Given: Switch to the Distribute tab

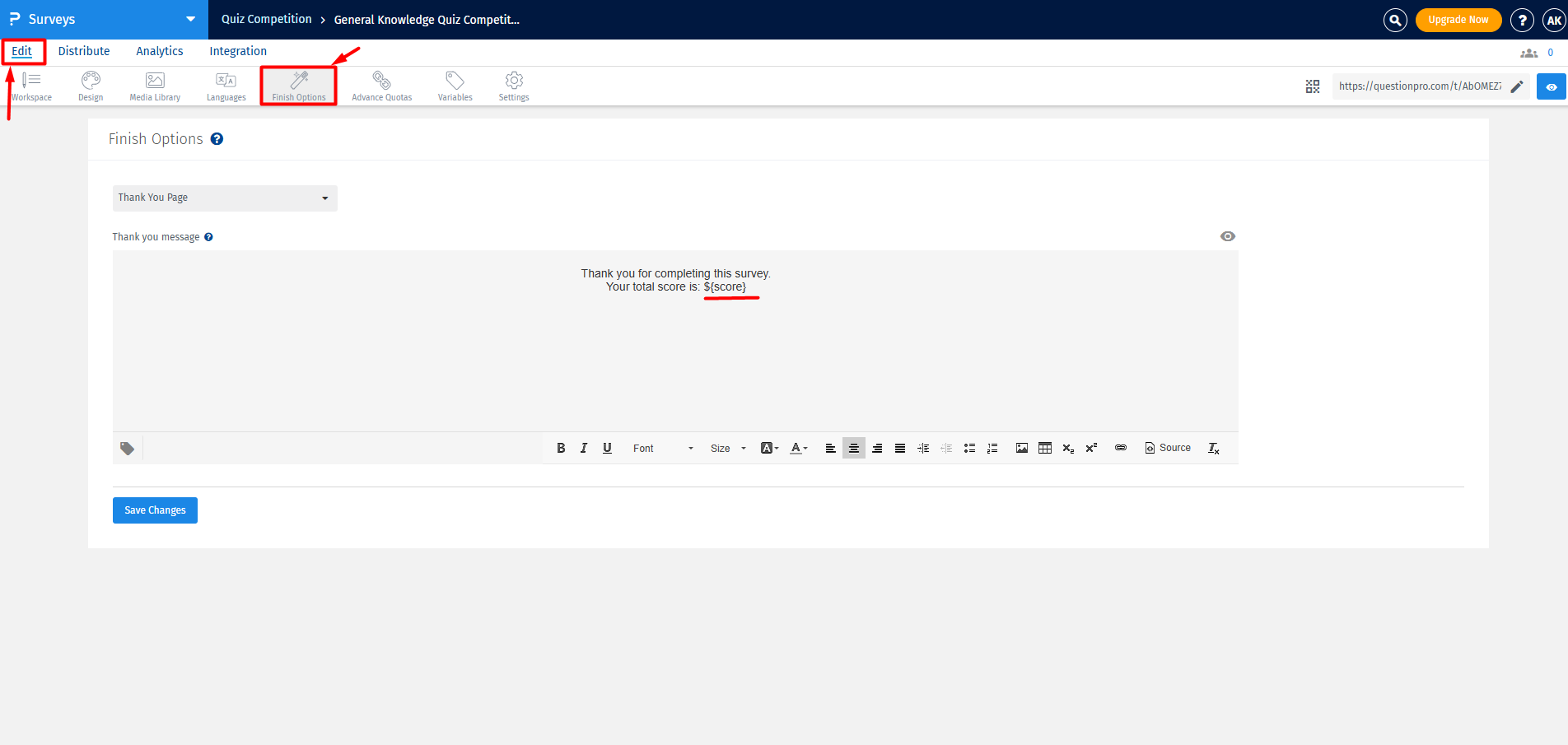Looking at the screenshot, I should [84, 51].
